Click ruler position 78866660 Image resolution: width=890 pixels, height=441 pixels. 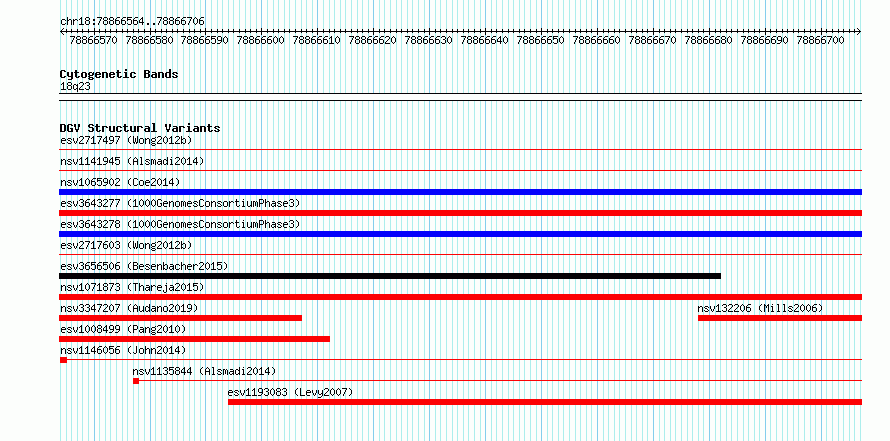pos(597,40)
